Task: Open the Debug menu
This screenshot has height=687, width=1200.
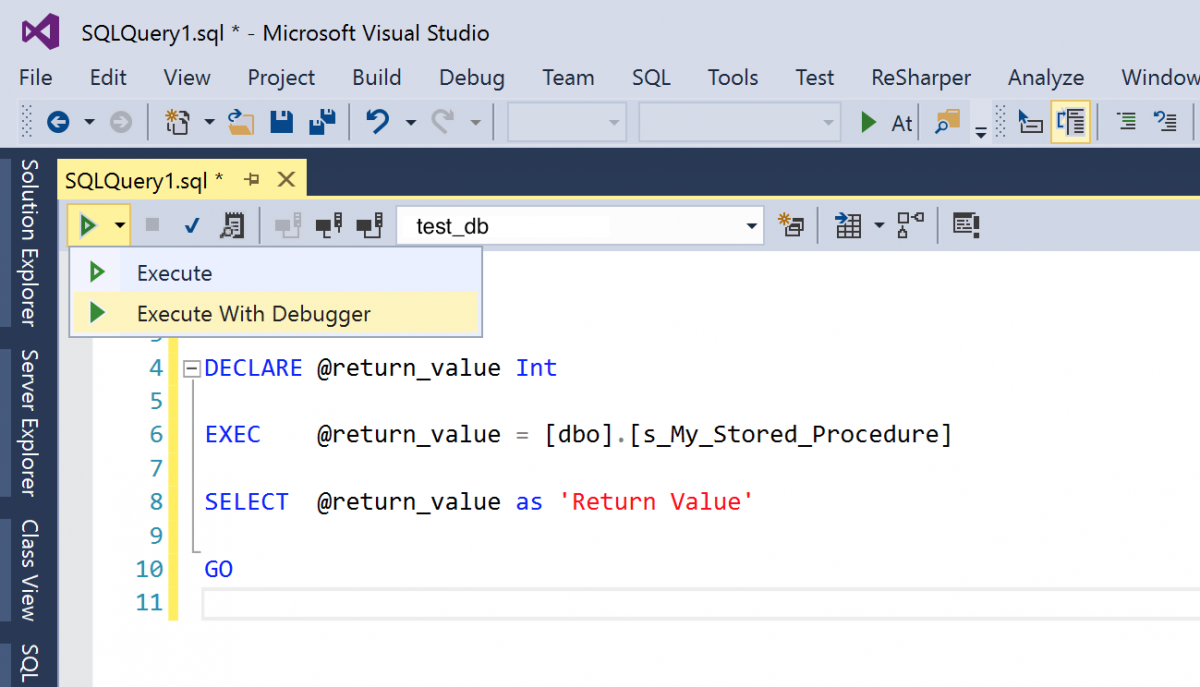Action: (x=471, y=77)
